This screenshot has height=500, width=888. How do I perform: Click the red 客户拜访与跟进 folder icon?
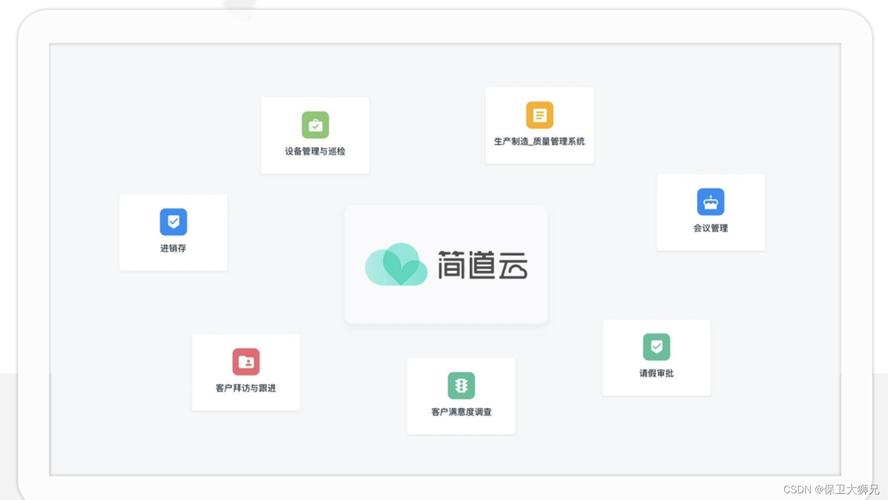246,362
